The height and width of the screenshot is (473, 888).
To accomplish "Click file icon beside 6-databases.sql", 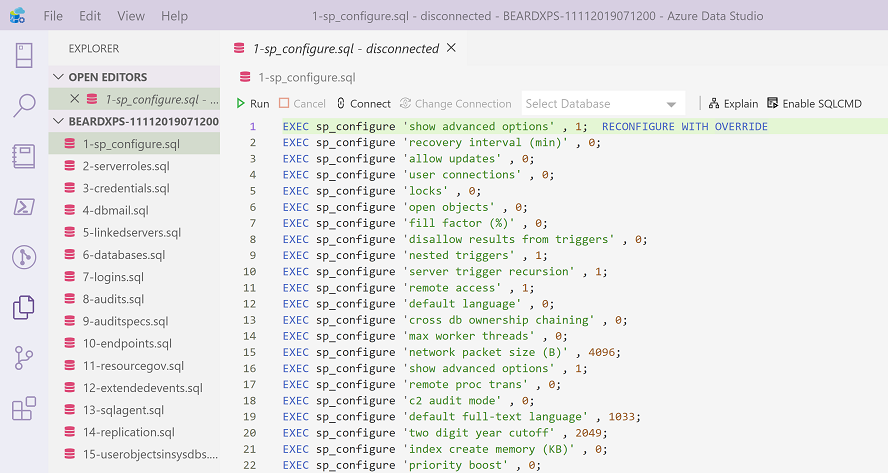I will (70, 255).
